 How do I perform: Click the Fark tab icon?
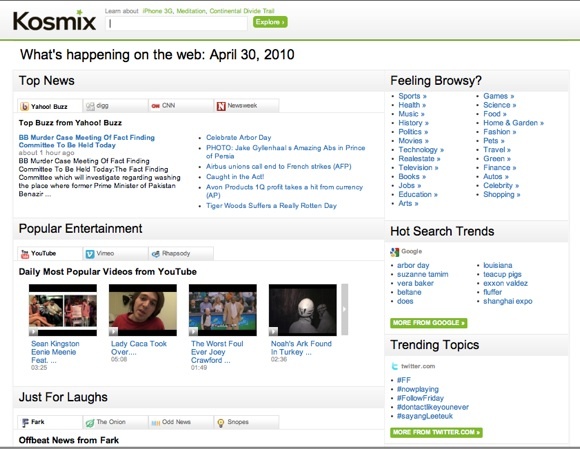click(25, 422)
